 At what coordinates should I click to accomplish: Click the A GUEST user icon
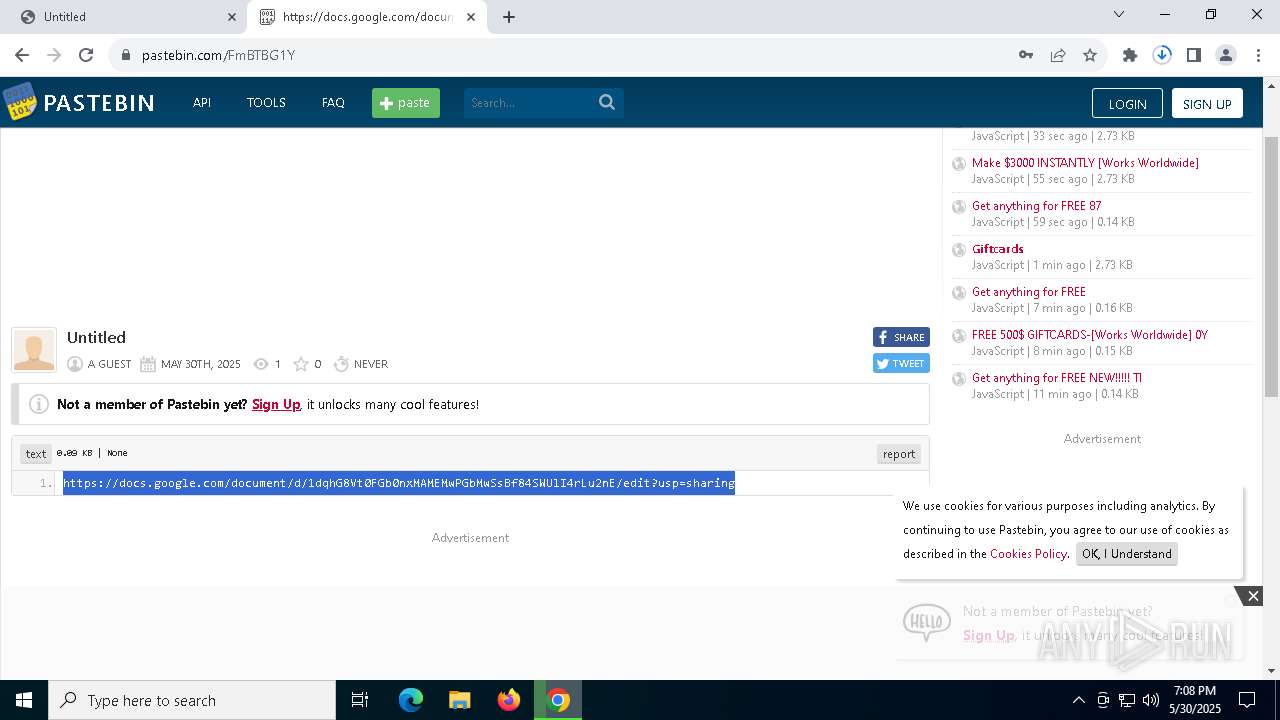(75, 364)
